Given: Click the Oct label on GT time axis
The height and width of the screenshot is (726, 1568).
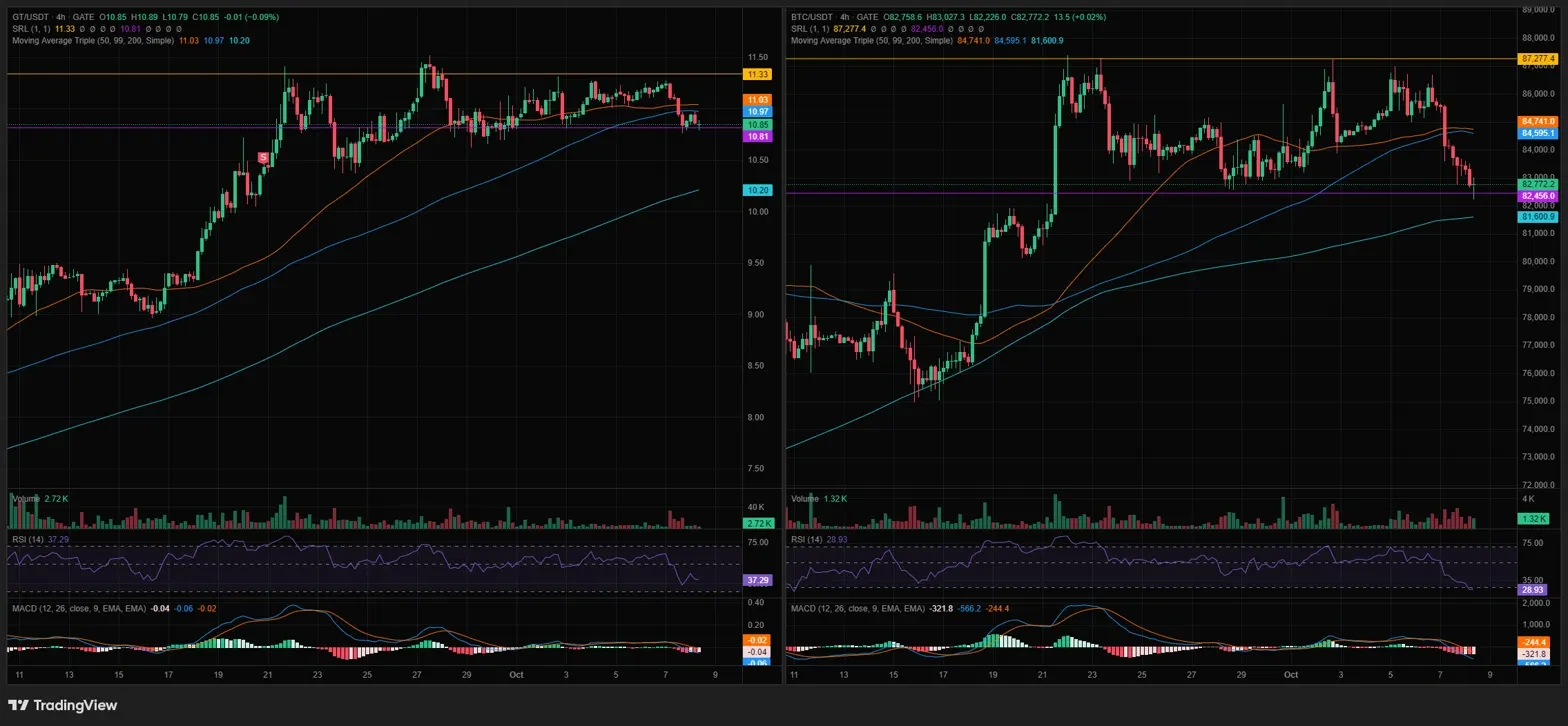Looking at the screenshot, I should [517, 675].
